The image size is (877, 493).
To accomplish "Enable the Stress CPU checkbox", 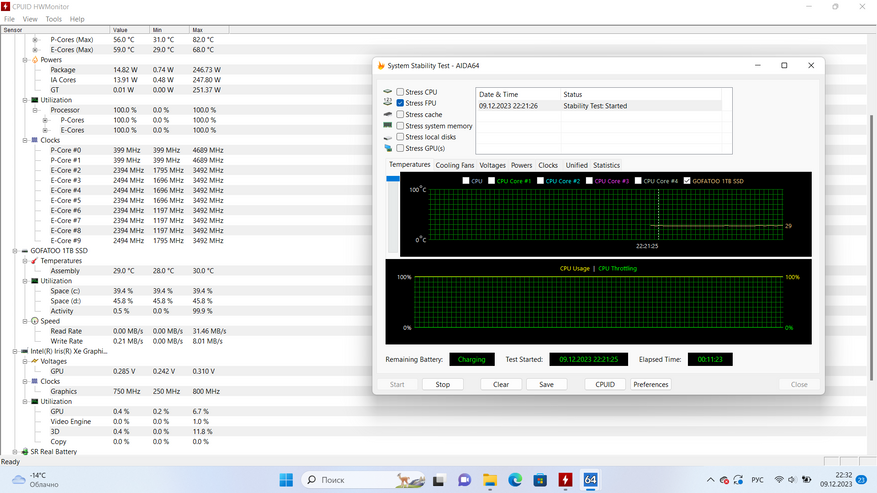I will (401, 92).
